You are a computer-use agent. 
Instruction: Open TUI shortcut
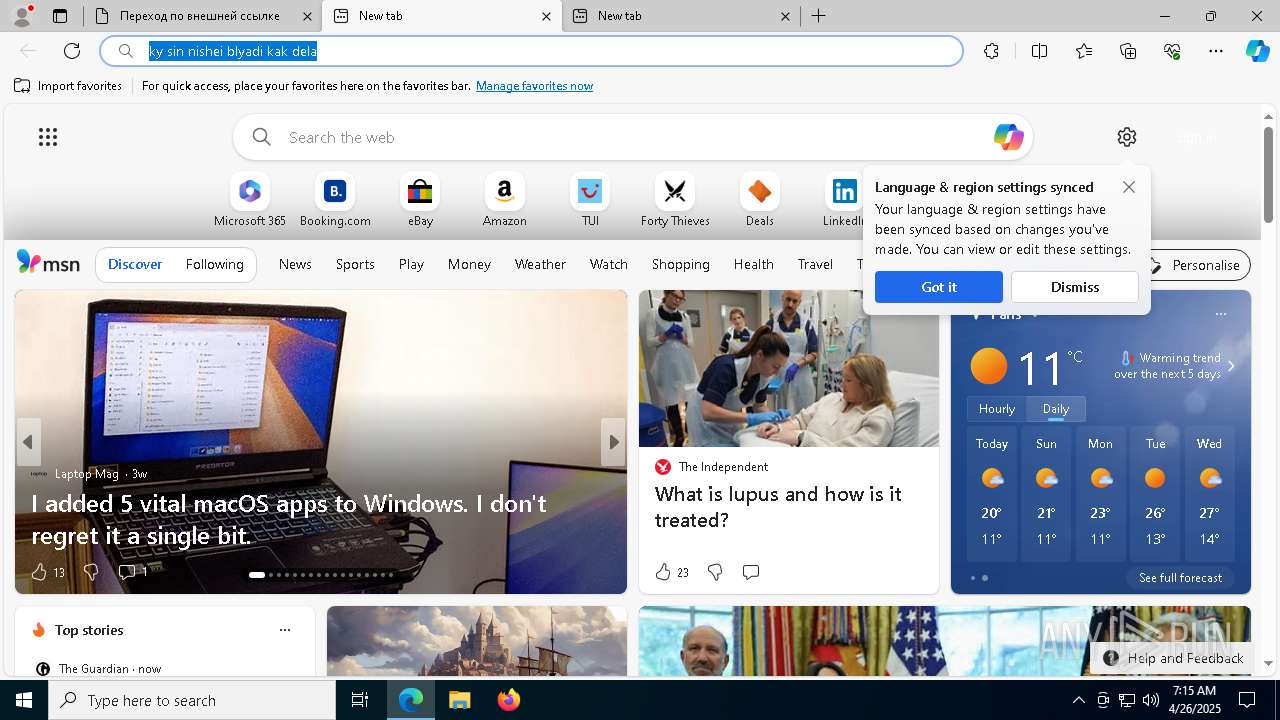point(590,200)
